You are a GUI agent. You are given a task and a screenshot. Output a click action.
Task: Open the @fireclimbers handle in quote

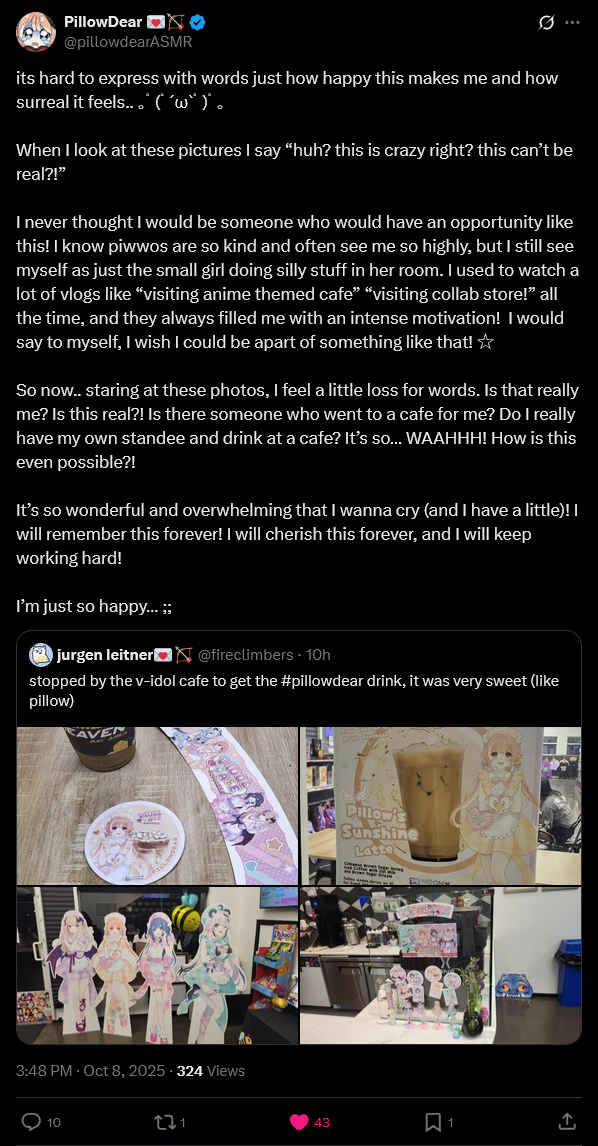click(245, 654)
